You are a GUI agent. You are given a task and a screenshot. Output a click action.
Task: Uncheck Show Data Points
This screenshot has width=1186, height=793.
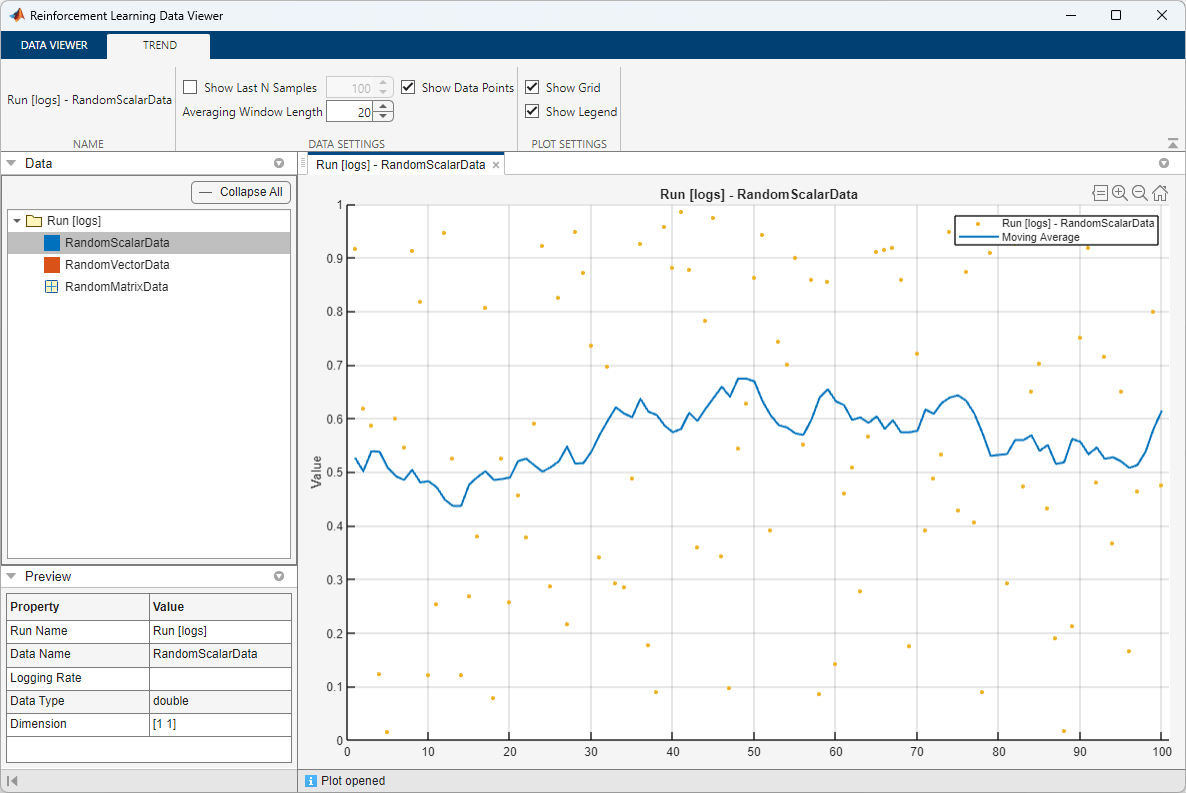point(408,88)
